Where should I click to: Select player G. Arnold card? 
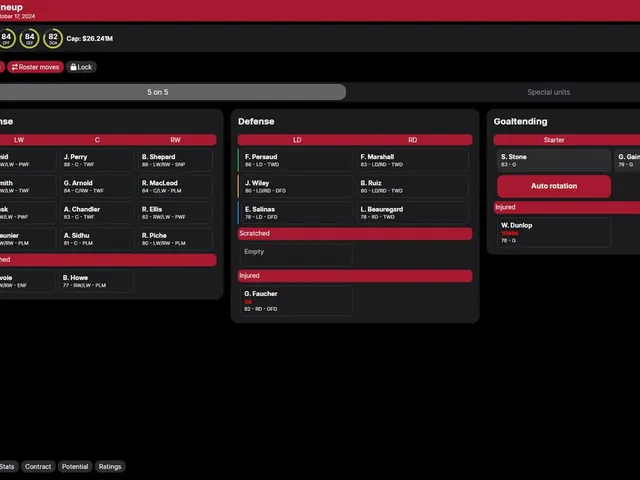(x=97, y=187)
